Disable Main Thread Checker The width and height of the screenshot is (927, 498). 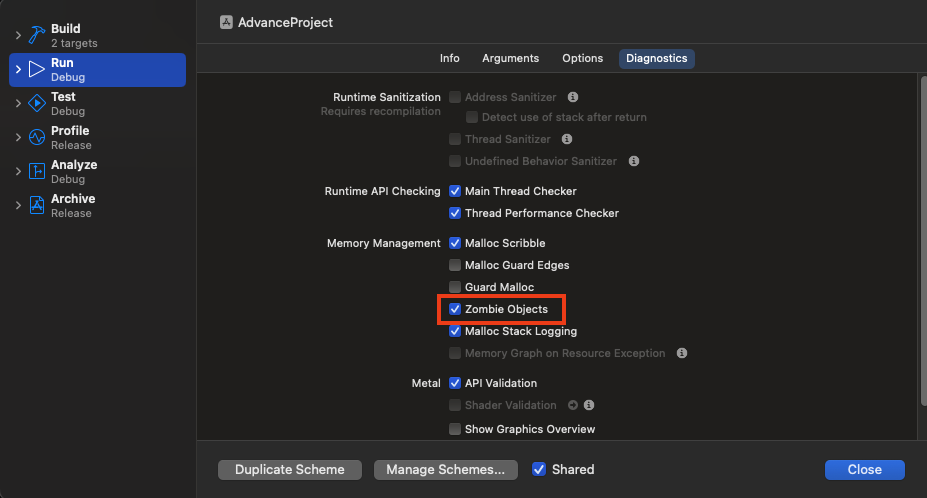pos(455,191)
